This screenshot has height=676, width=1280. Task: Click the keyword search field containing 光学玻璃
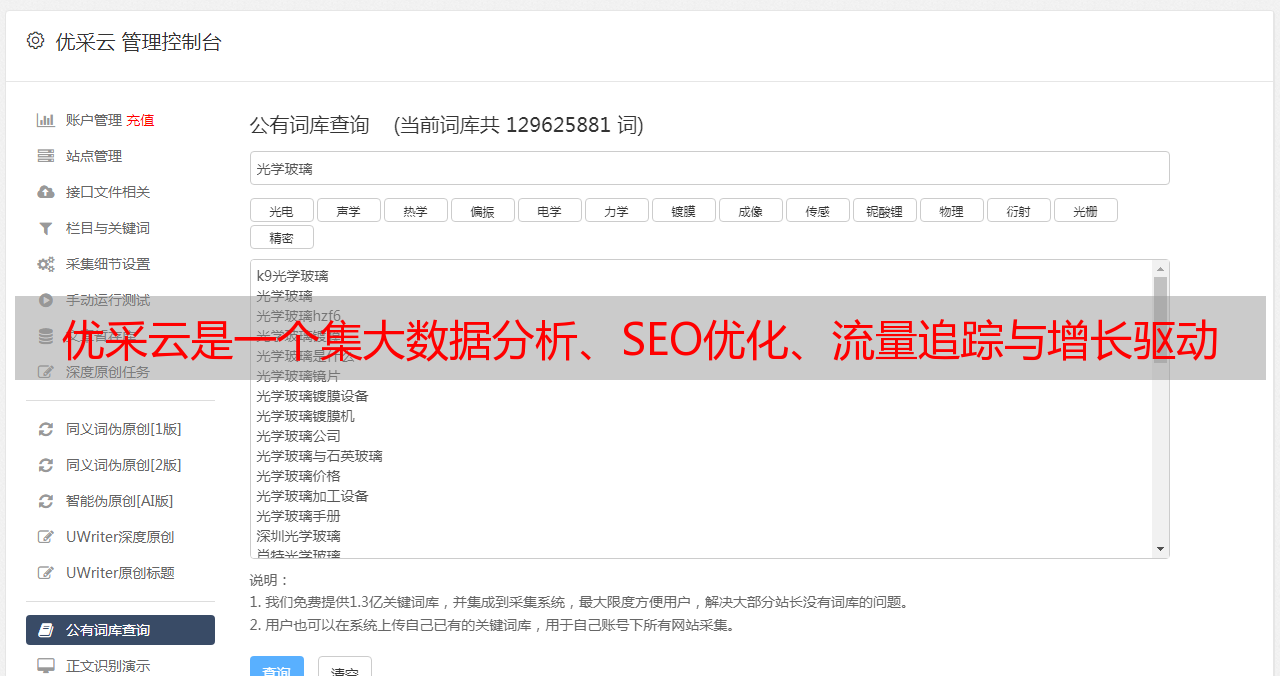tap(710, 168)
